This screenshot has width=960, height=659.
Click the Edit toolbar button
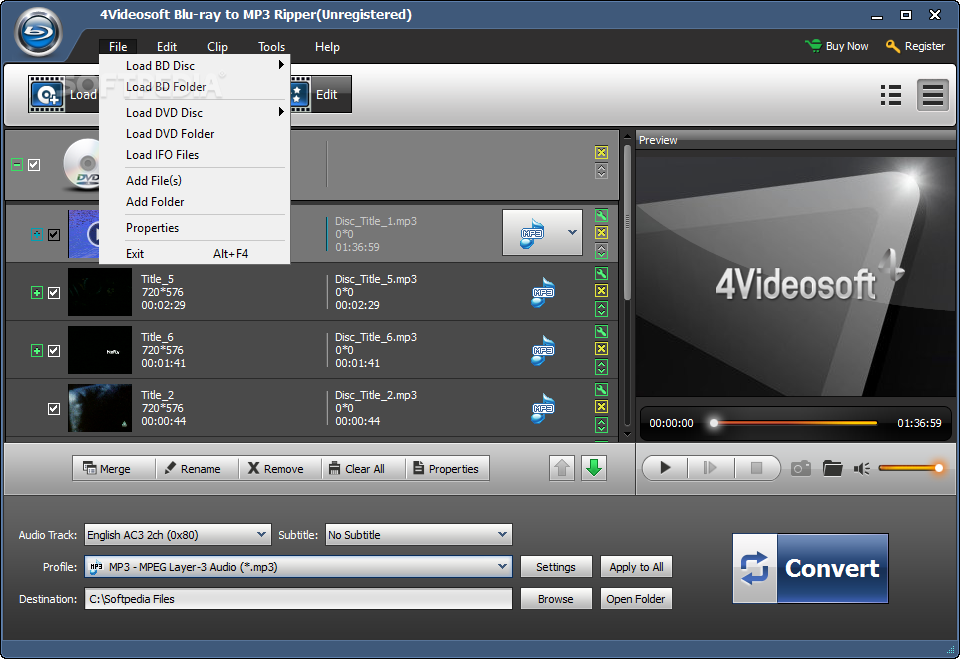click(x=321, y=94)
